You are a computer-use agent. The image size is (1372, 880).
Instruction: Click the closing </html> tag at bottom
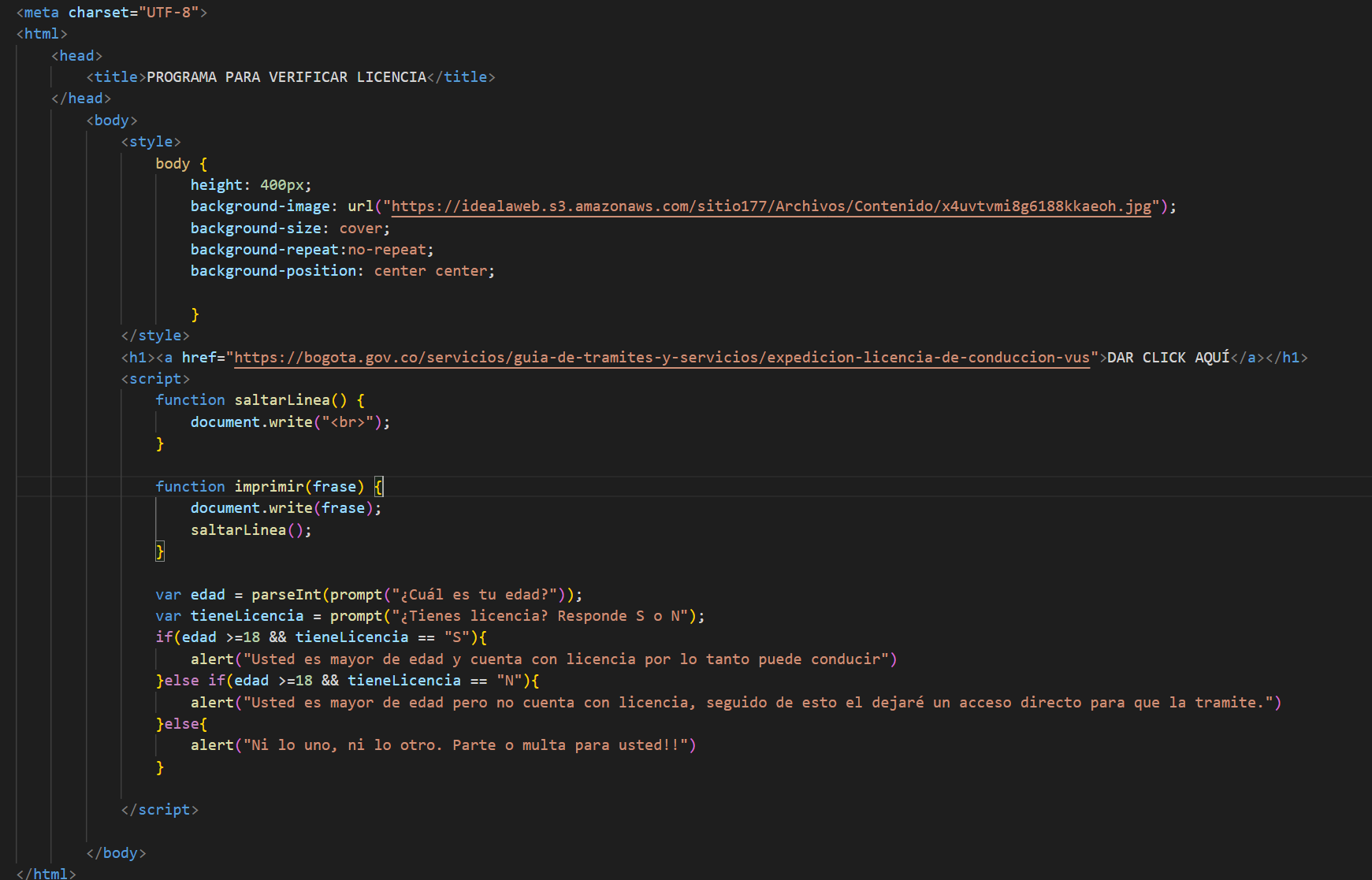click(x=46, y=873)
